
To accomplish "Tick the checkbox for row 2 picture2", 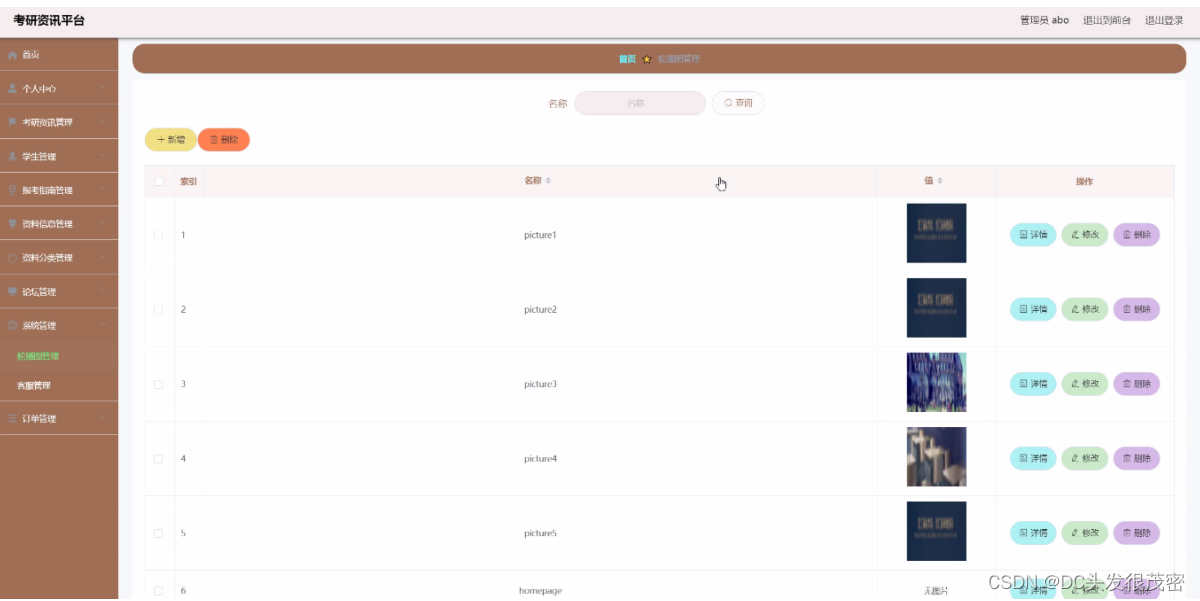I will pyautogui.click(x=158, y=309).
